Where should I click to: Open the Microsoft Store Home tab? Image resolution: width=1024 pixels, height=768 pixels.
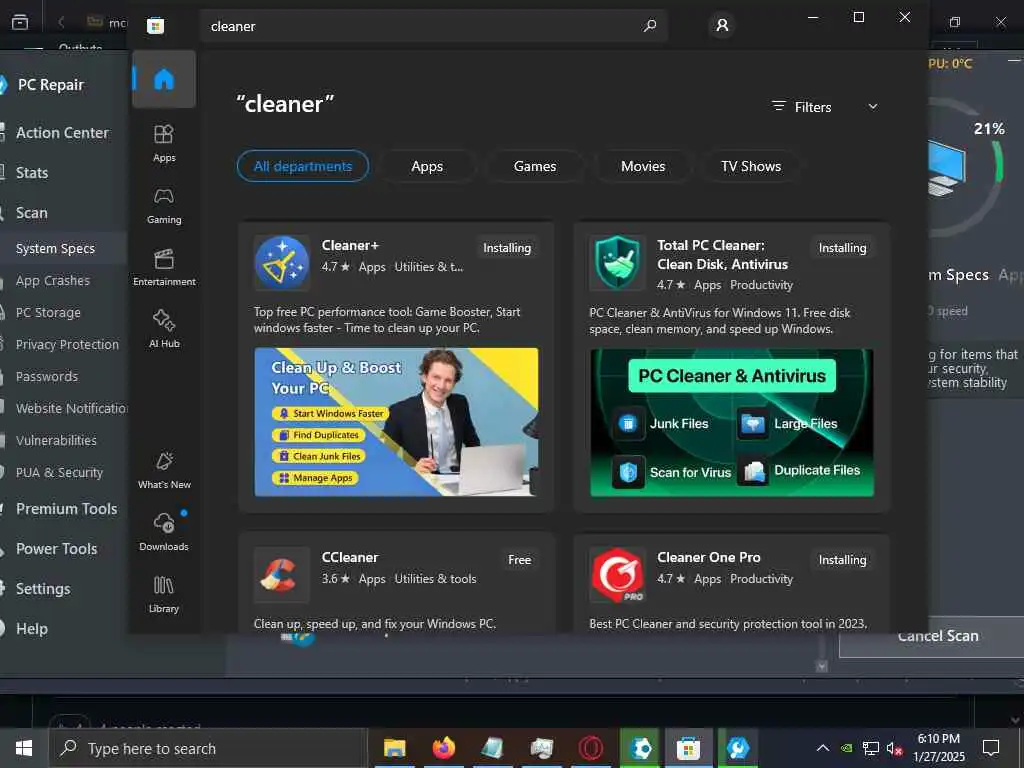coord(164,79)
